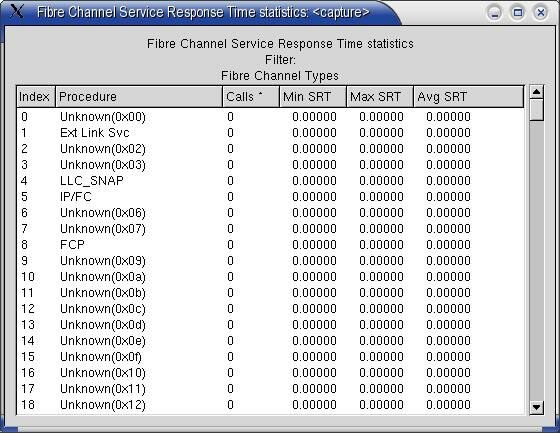Select the Unknown(0x12) row
Image resolution: width=560 pixels, height=433 pixels.
[x=270, y=405]
